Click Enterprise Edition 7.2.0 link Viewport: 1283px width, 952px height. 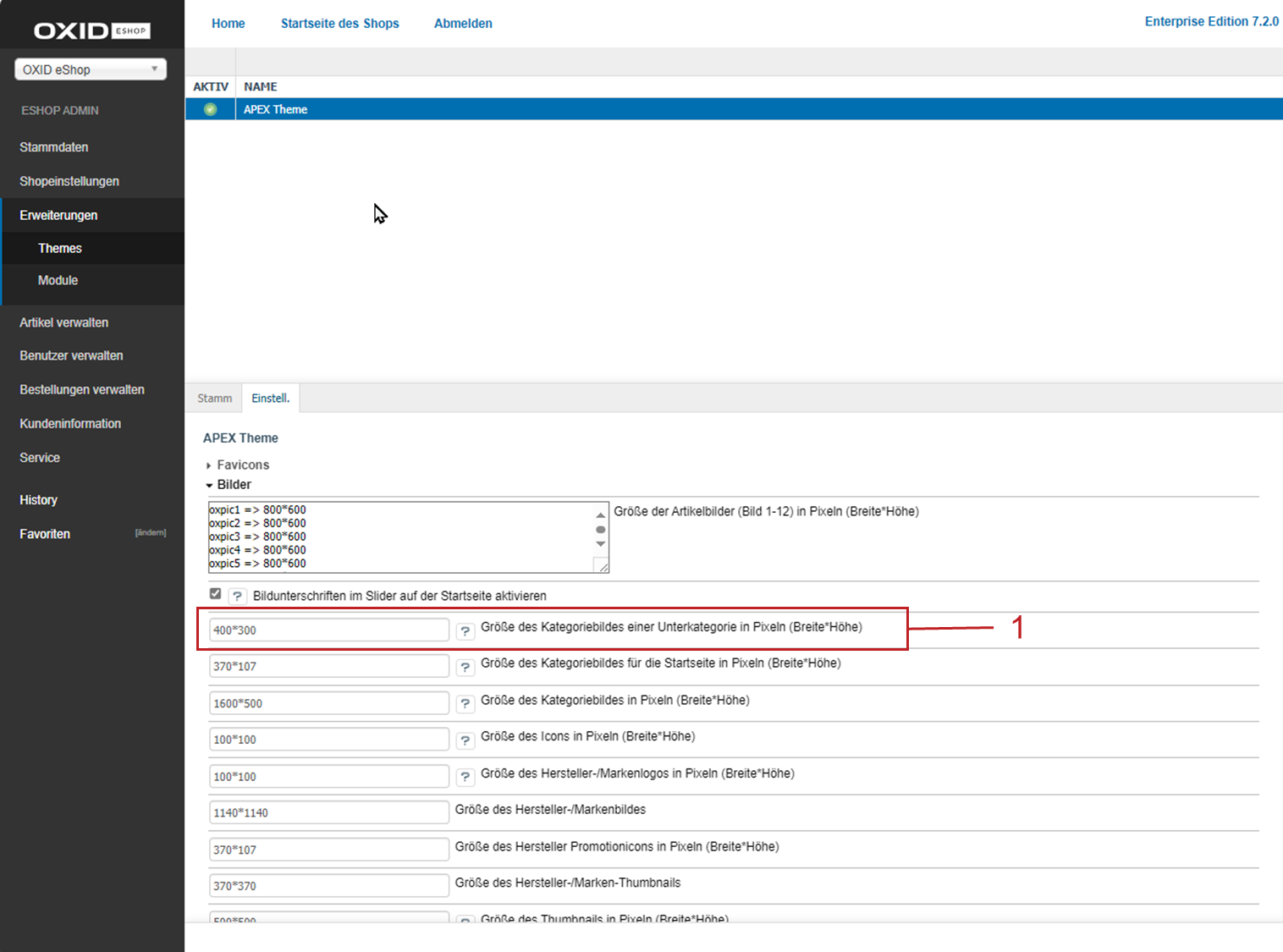pyautogui.click(x=1212, y=21)
